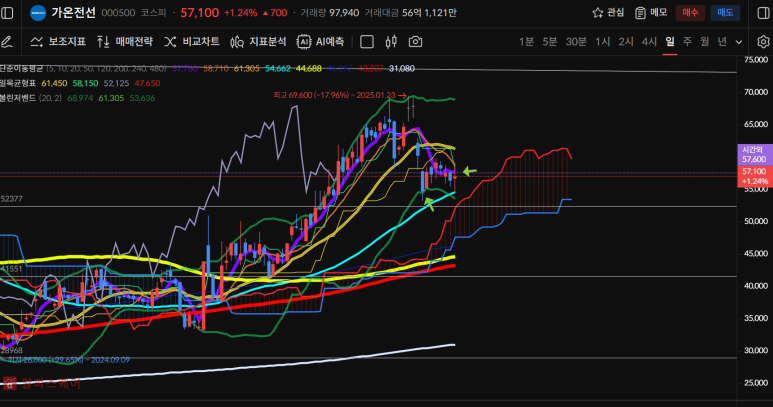Open 단순이동평균 indicator legend
The height and width of the screenshot is (407, 773).
point(22,68)
